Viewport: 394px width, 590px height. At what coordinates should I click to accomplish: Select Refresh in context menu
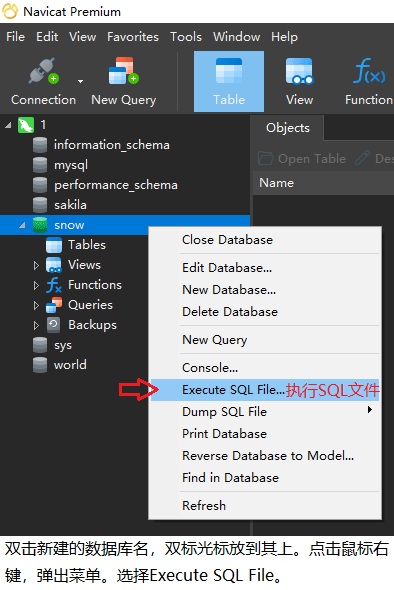coord(204,506)
